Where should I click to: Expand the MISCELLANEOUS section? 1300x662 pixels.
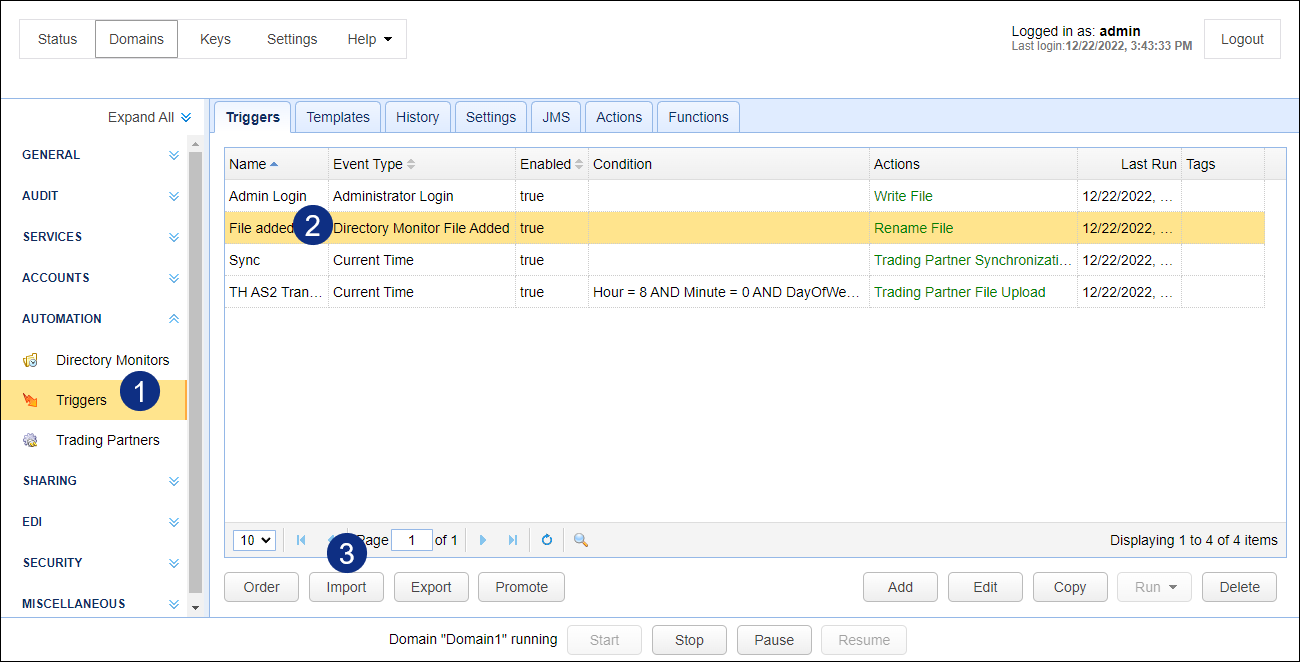pos(174,604)
